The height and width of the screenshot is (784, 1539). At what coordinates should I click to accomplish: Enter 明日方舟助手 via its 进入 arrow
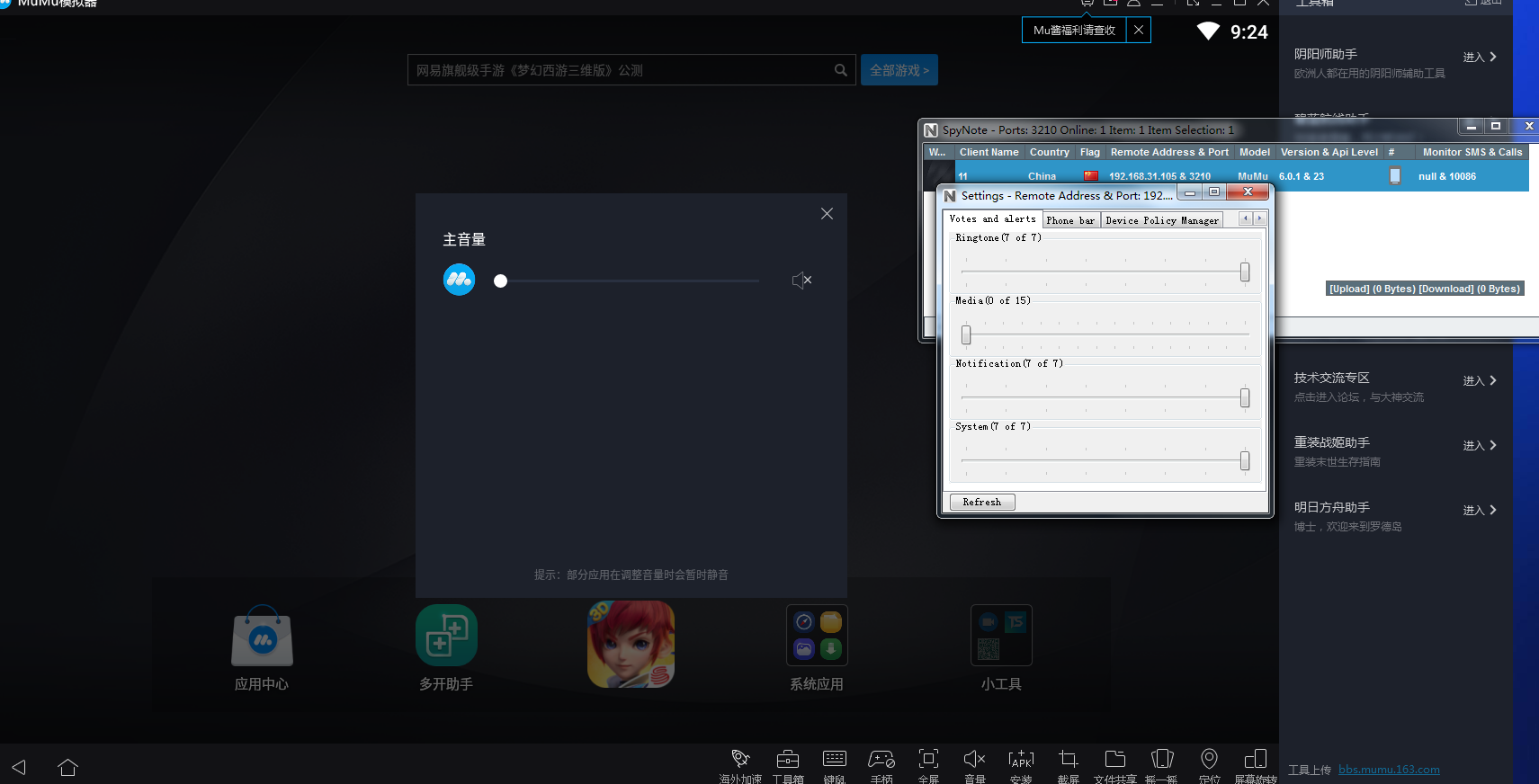click(x=1480, y=510)
